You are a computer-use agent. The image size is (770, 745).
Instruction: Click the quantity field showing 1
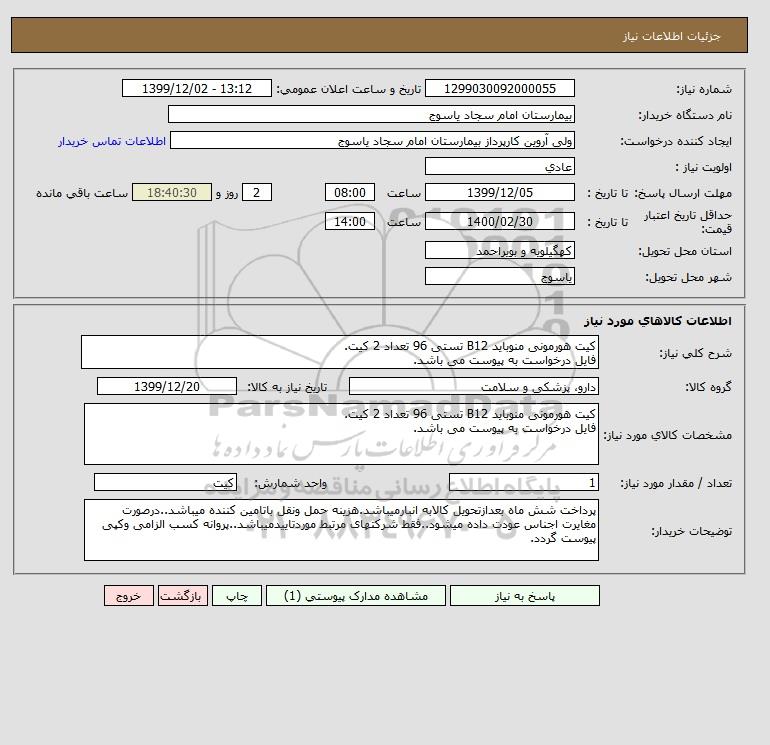point(523,482)
